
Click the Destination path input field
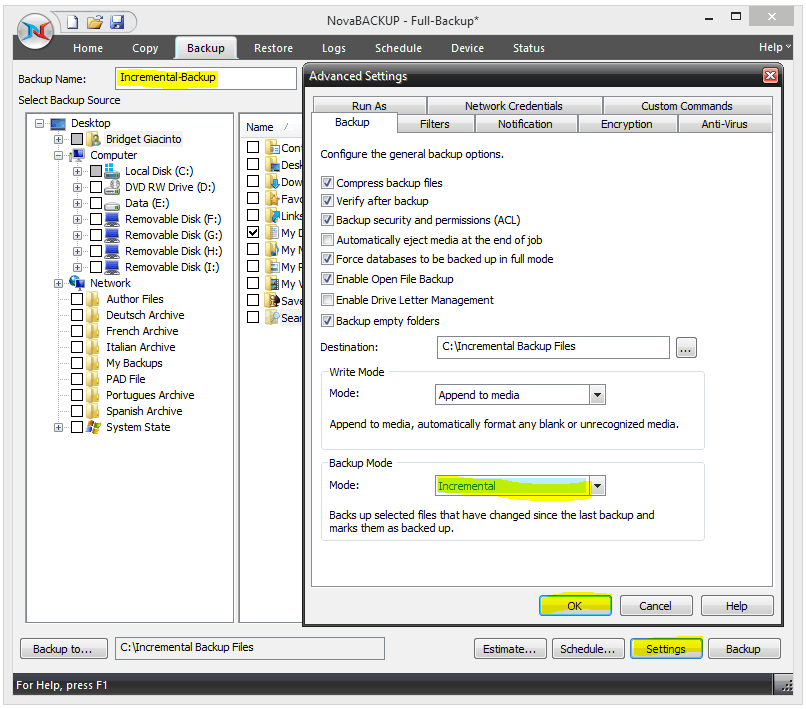(x=553, y=347)
